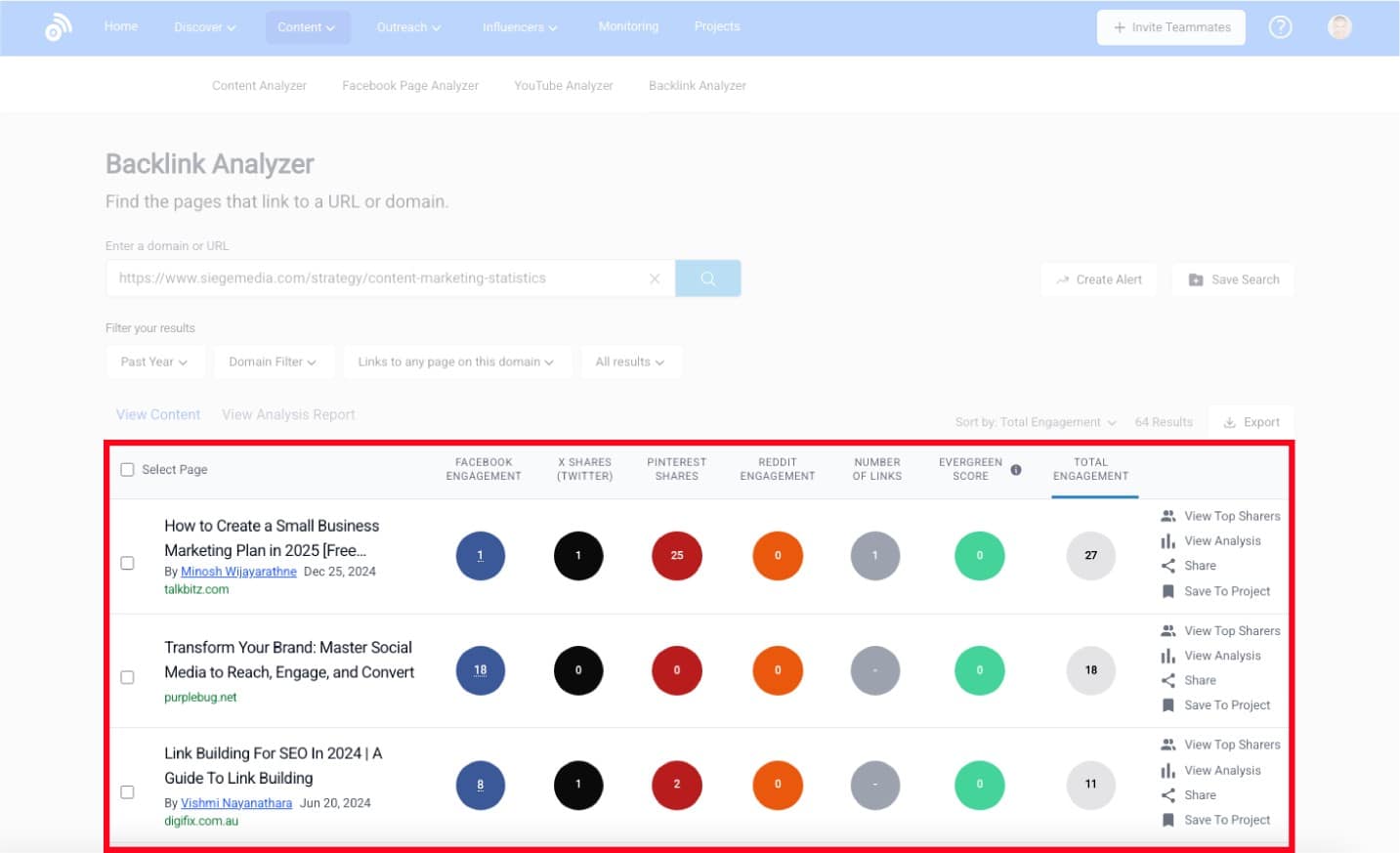Switch to Content Analyzer tab

tap(259, 86)
